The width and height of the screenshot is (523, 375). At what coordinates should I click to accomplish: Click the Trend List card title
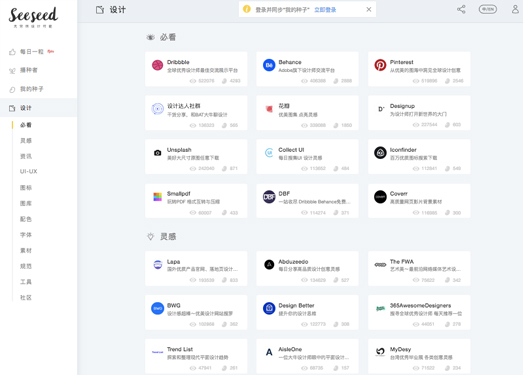(180, 349)
